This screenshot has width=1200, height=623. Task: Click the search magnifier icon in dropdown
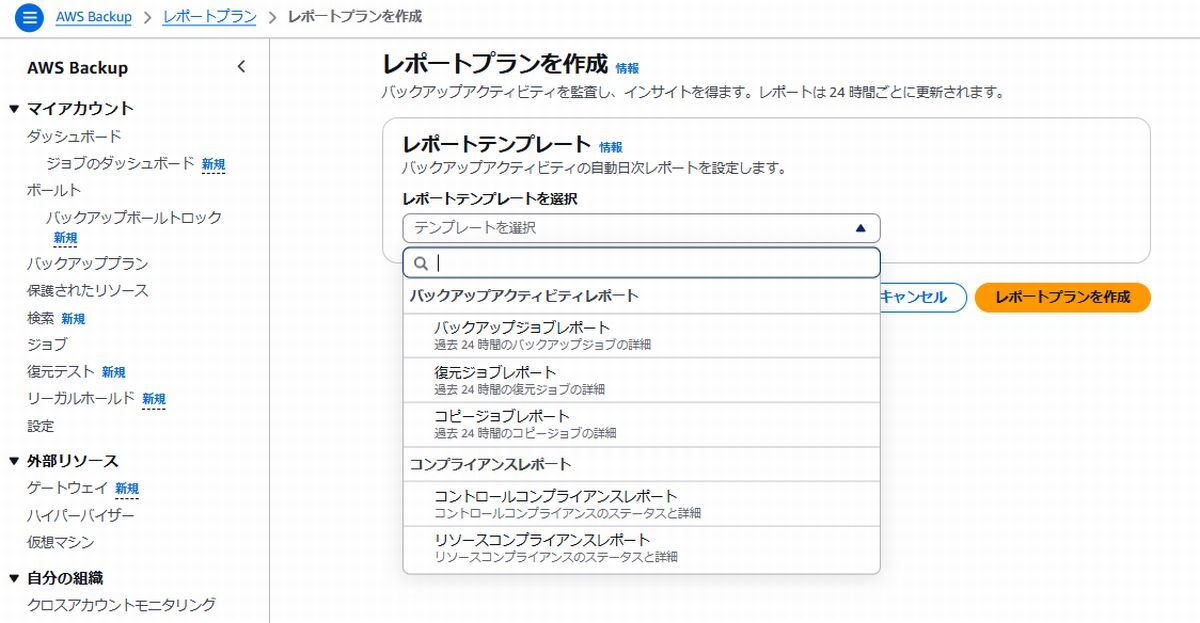[421, 263]
